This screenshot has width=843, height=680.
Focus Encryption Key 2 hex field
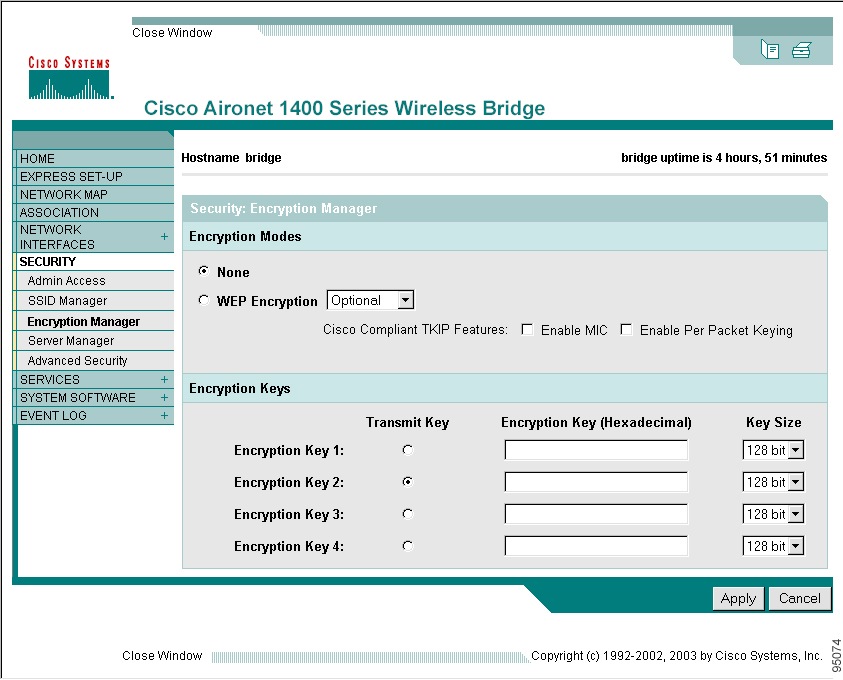(x=596, y=482)
